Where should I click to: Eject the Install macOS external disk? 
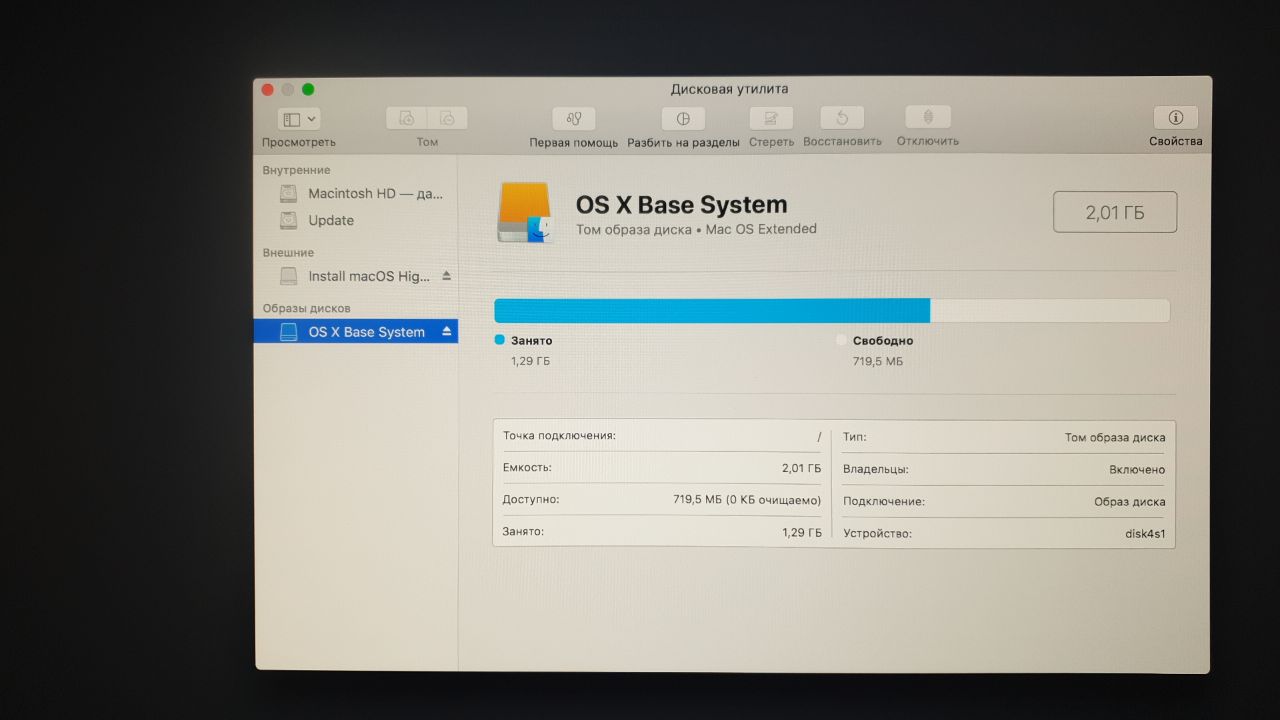coord(447,275)
